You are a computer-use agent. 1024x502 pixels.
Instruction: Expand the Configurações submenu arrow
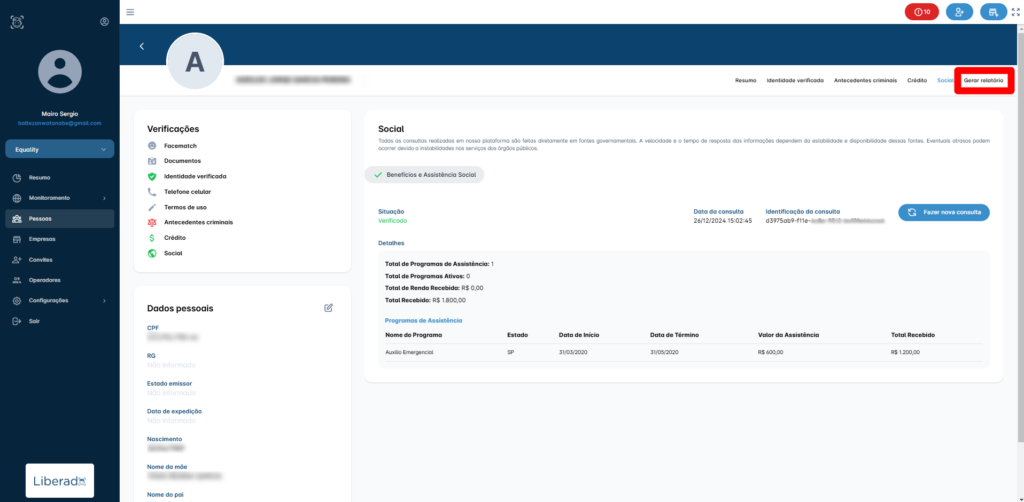click(x=104, y=300)
